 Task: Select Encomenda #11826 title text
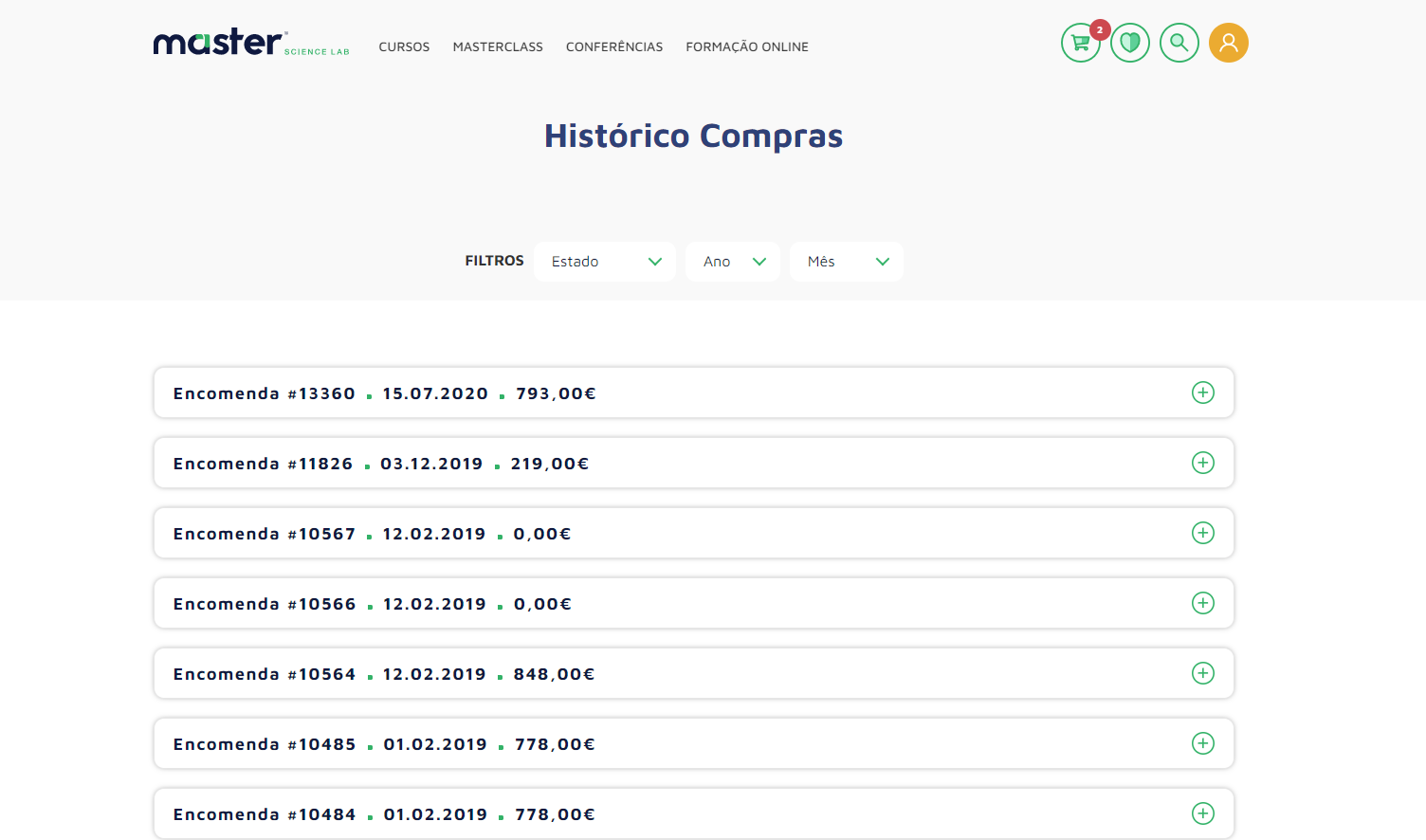click(x=263, y=464)
